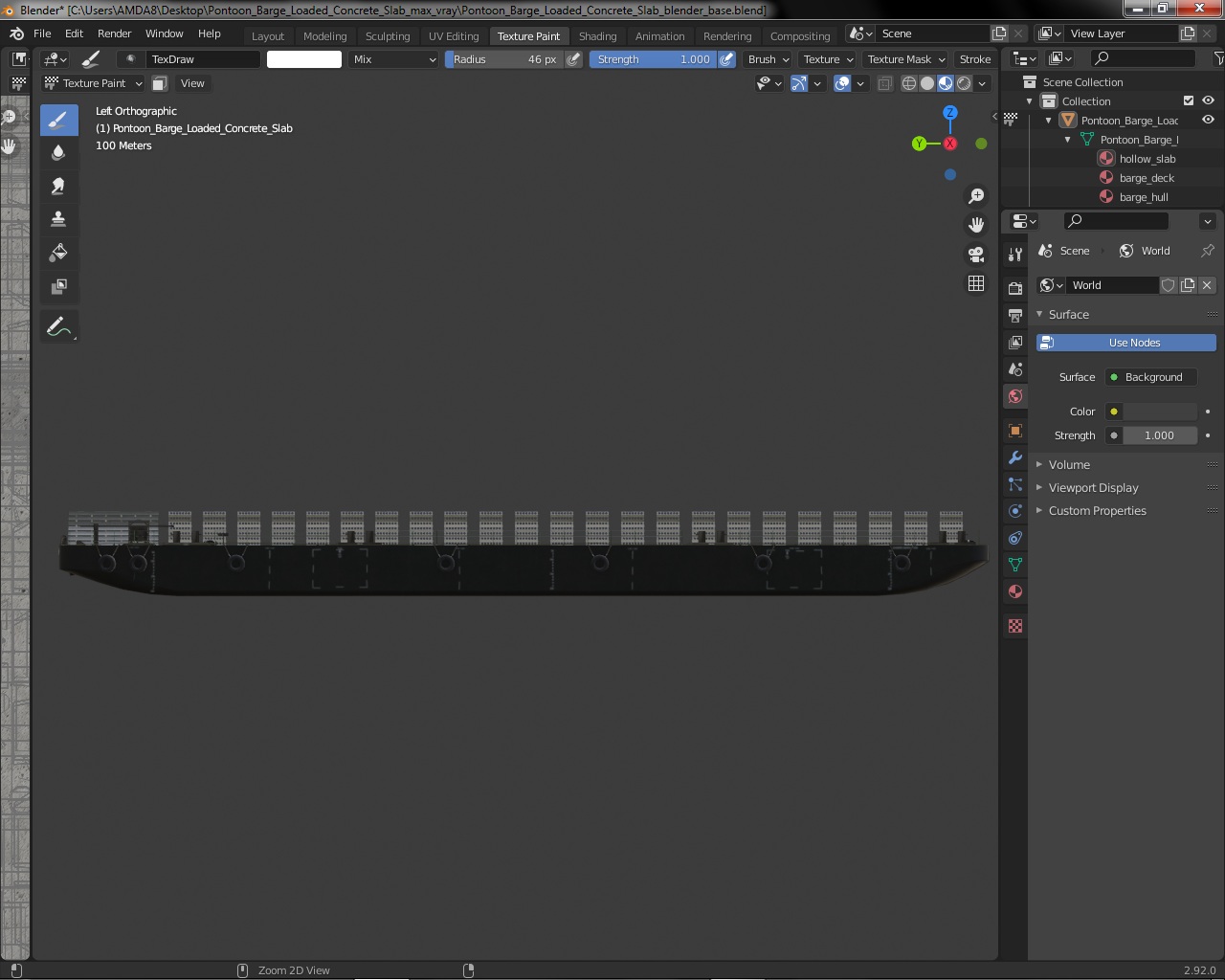Click the viewport zoom magnifier icon
Viewport: 1225px width, 980px height.
[x=976, y=196]
